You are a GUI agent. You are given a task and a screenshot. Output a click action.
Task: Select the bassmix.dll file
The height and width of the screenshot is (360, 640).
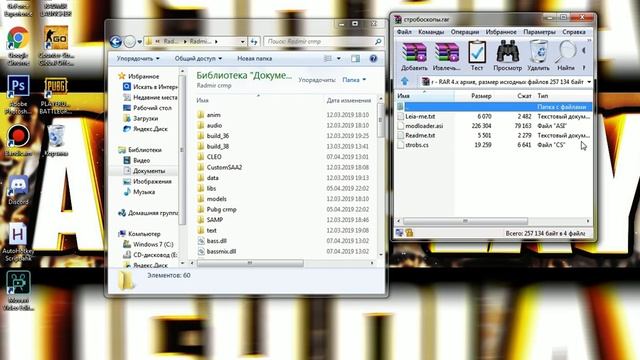click(x=221, y=251)
